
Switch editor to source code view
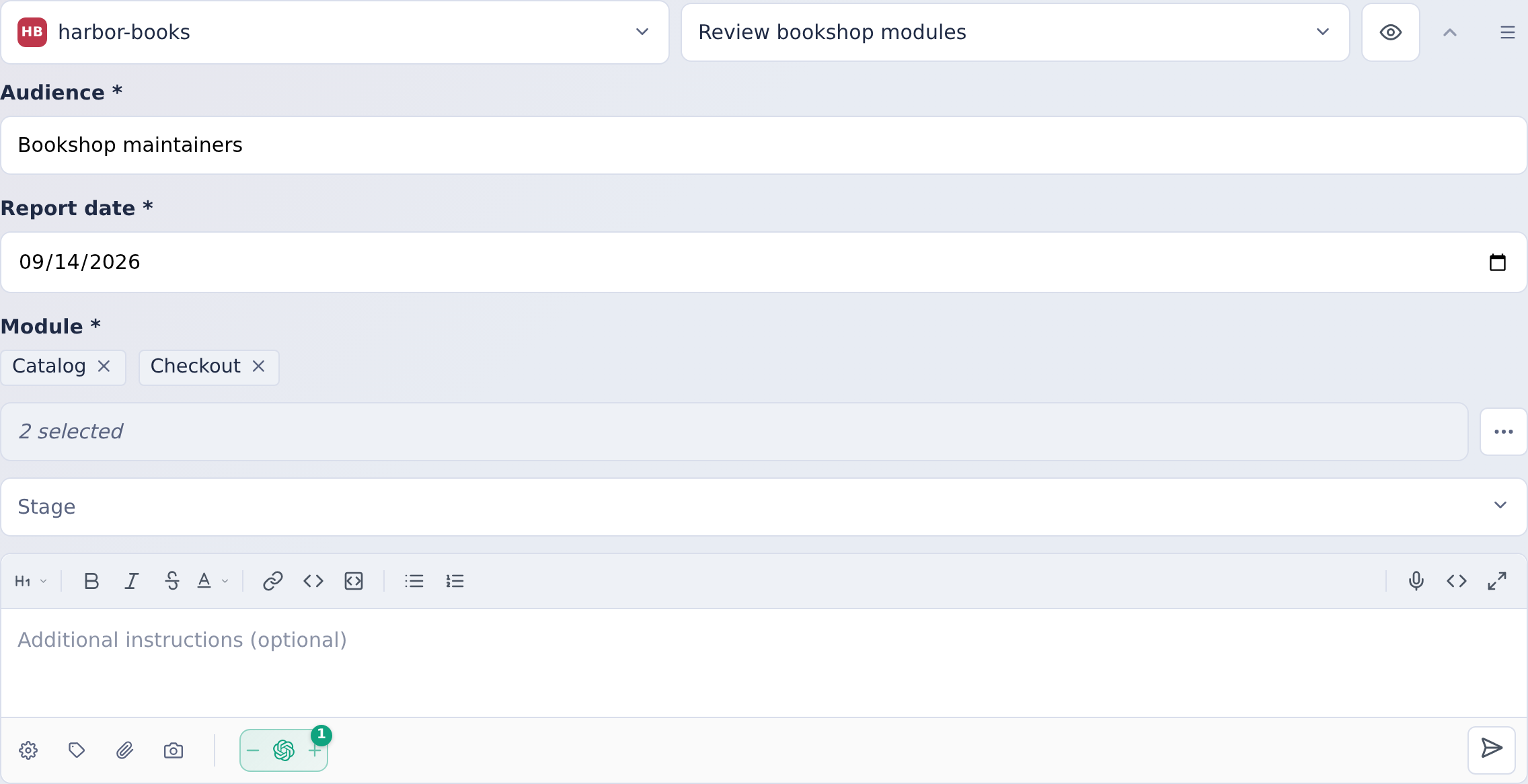pos(1457,581)
